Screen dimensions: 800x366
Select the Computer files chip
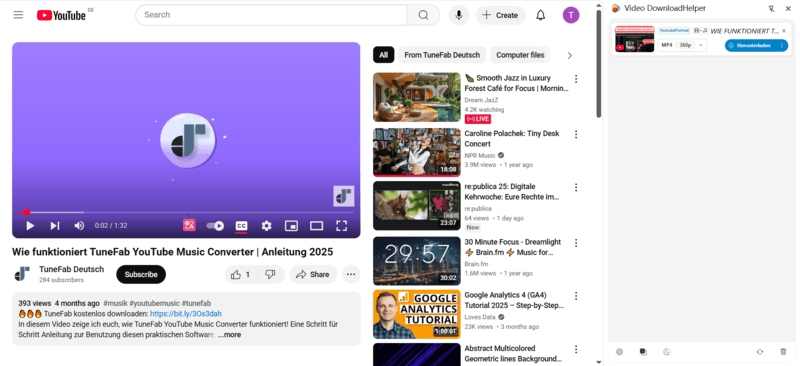click(x=520, y=55)
